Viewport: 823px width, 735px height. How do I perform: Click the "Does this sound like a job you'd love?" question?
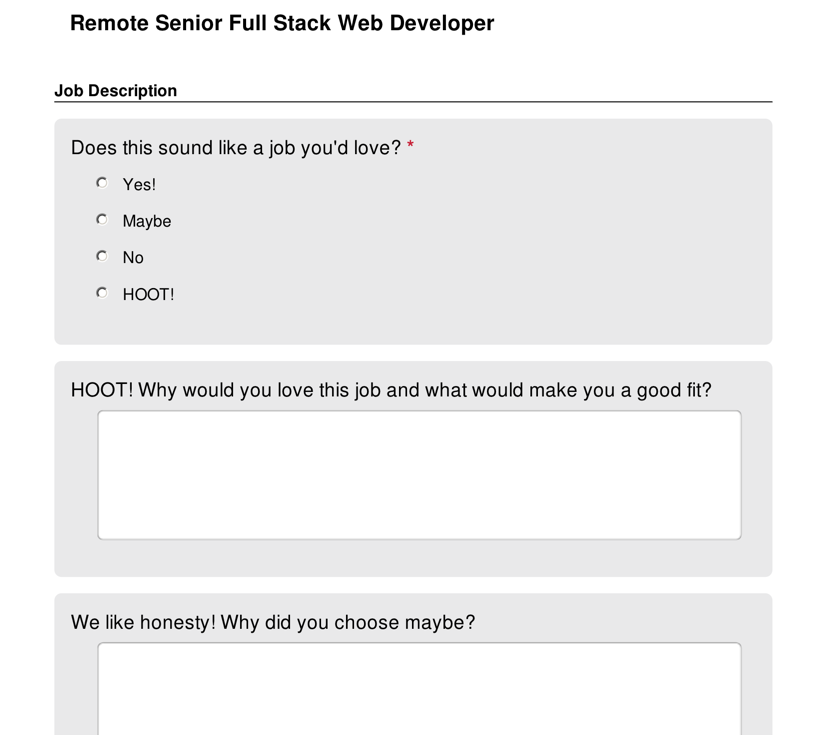[236, 148]
